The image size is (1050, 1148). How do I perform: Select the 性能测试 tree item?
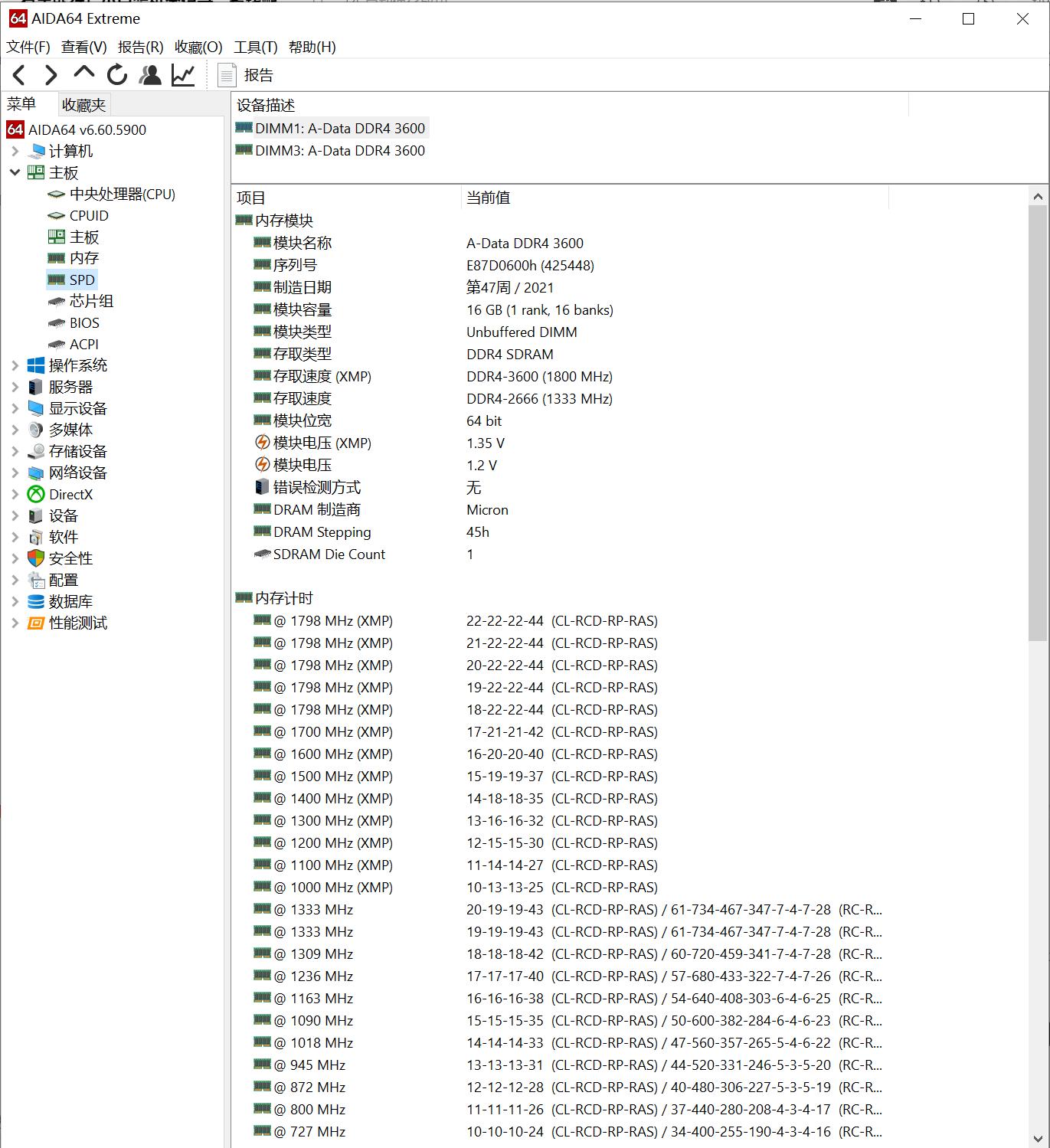[x=77, y=623]
